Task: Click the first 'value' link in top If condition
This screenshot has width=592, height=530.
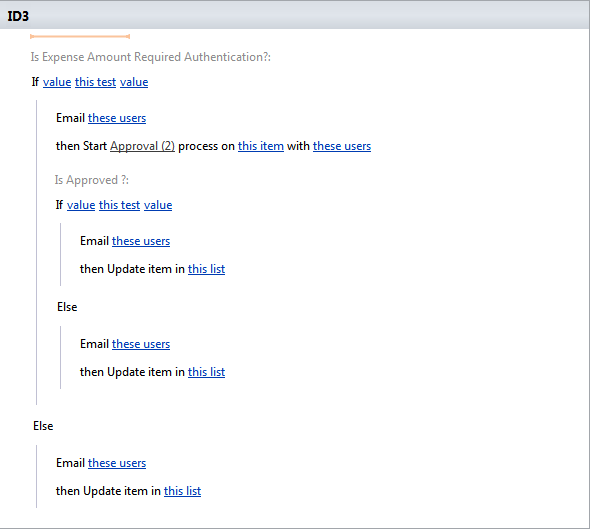Action: (57, 82)
